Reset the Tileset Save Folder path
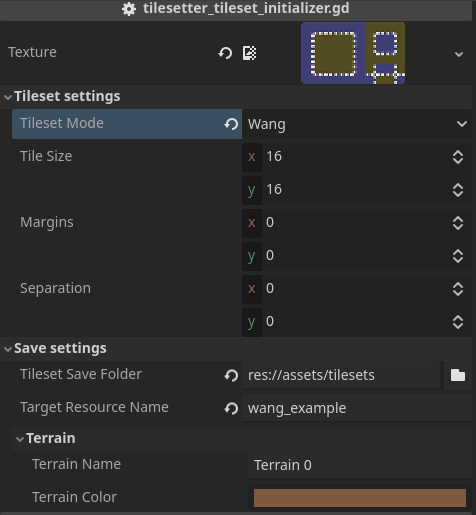This screenshot has width=476, height=515. tap(231, 375)
